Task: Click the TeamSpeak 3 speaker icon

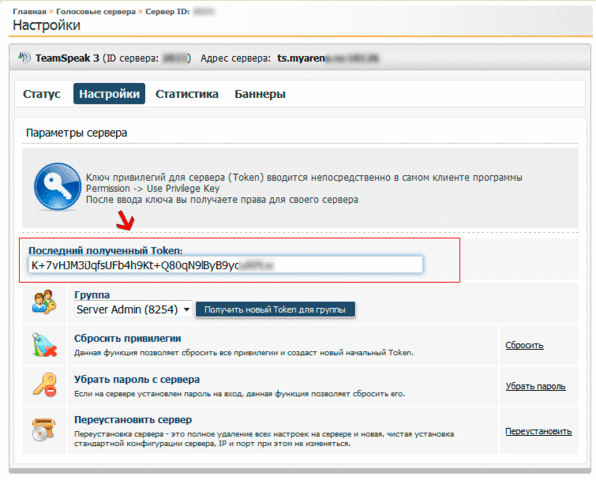Action: click(x=24, y=58)
